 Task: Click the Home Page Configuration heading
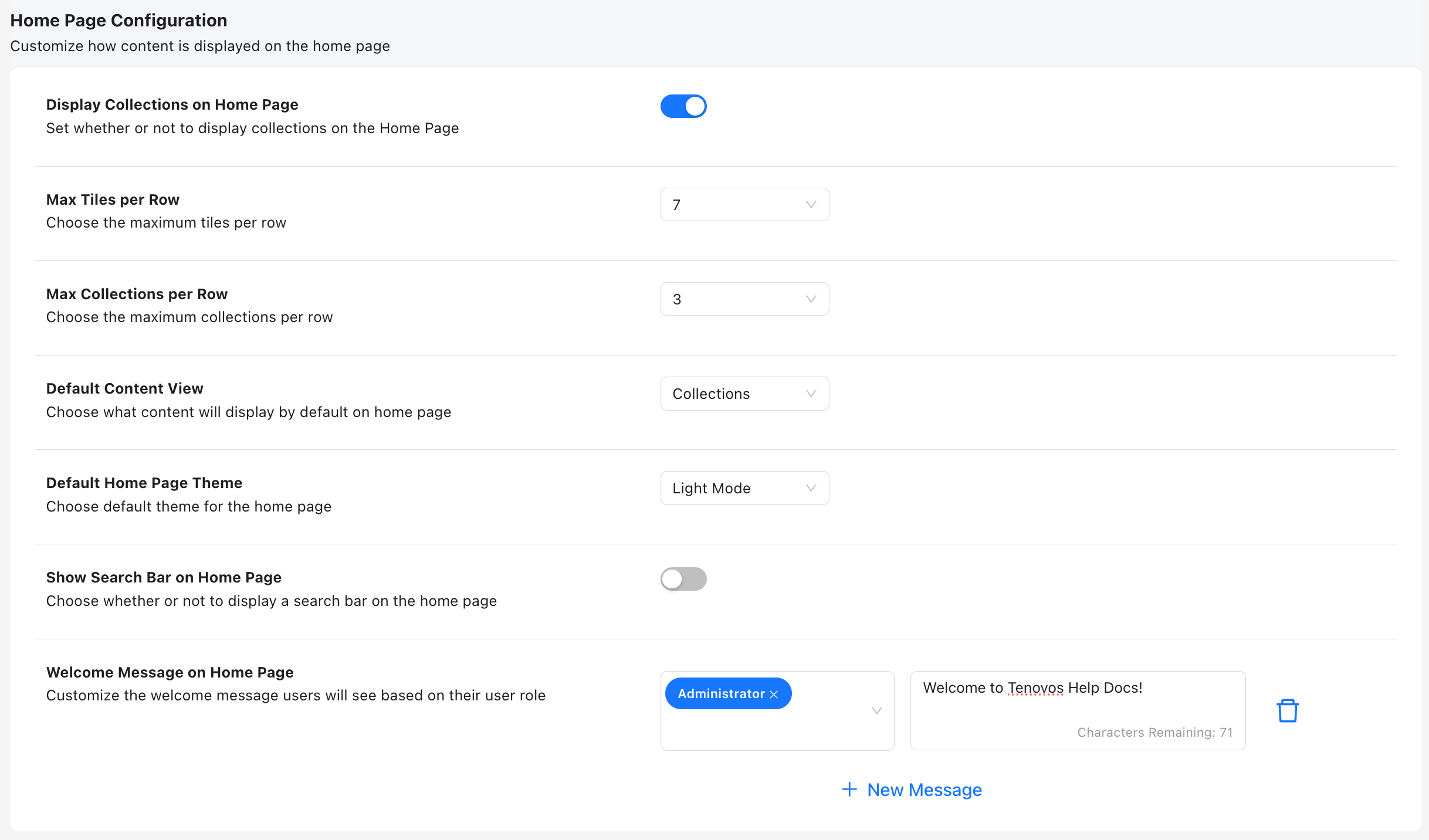[x=118, y=21]
